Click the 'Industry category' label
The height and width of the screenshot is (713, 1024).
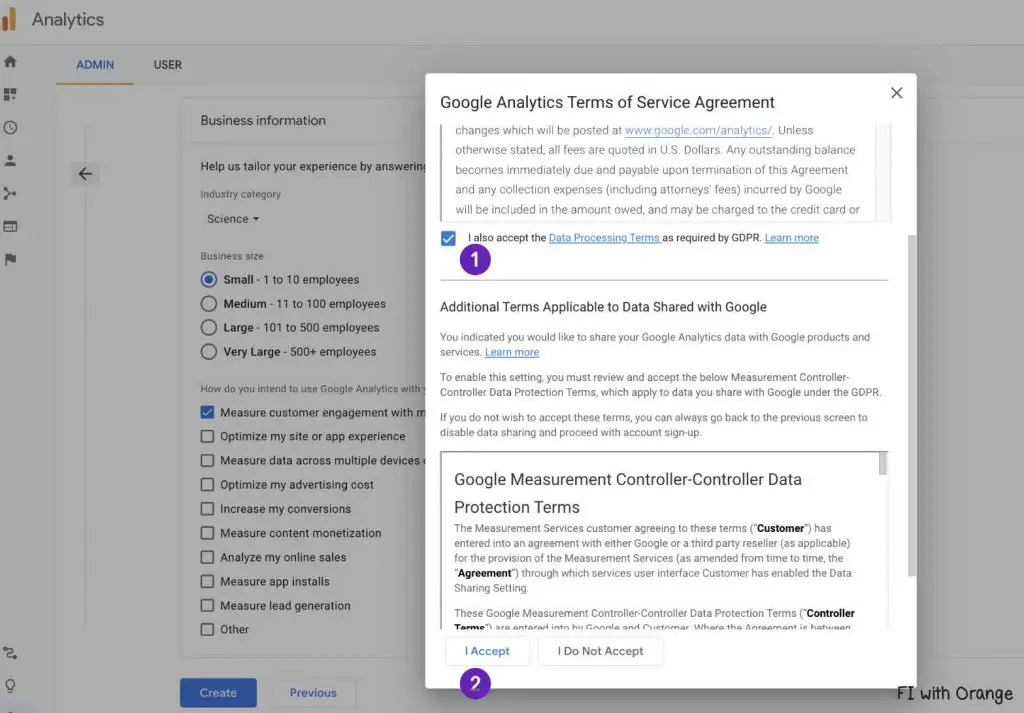tap(240, 194)
